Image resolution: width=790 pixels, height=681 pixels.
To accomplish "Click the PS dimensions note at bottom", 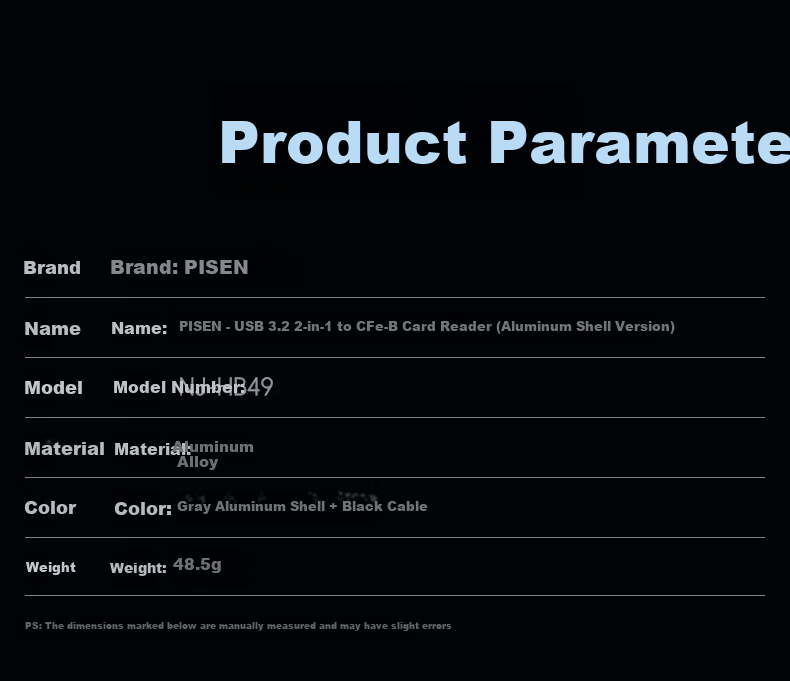I will (x=238, y=626).
